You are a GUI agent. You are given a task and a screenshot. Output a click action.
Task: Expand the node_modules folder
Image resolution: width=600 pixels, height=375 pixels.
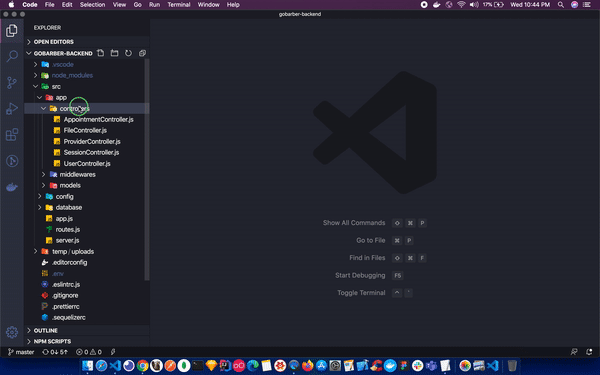tap(87, 75)
